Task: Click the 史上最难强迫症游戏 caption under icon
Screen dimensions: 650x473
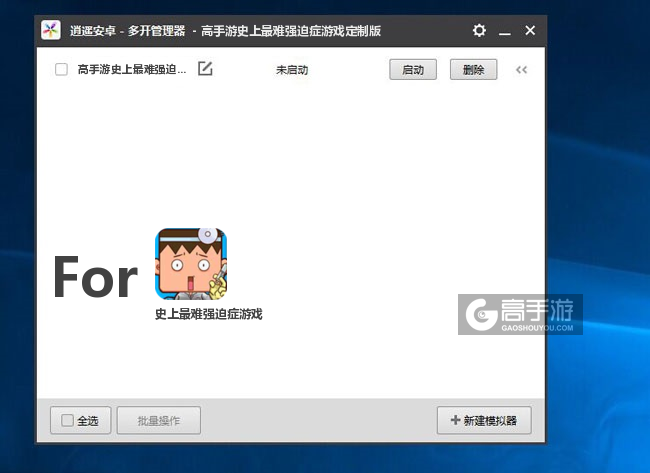Action: click(209, 314)
